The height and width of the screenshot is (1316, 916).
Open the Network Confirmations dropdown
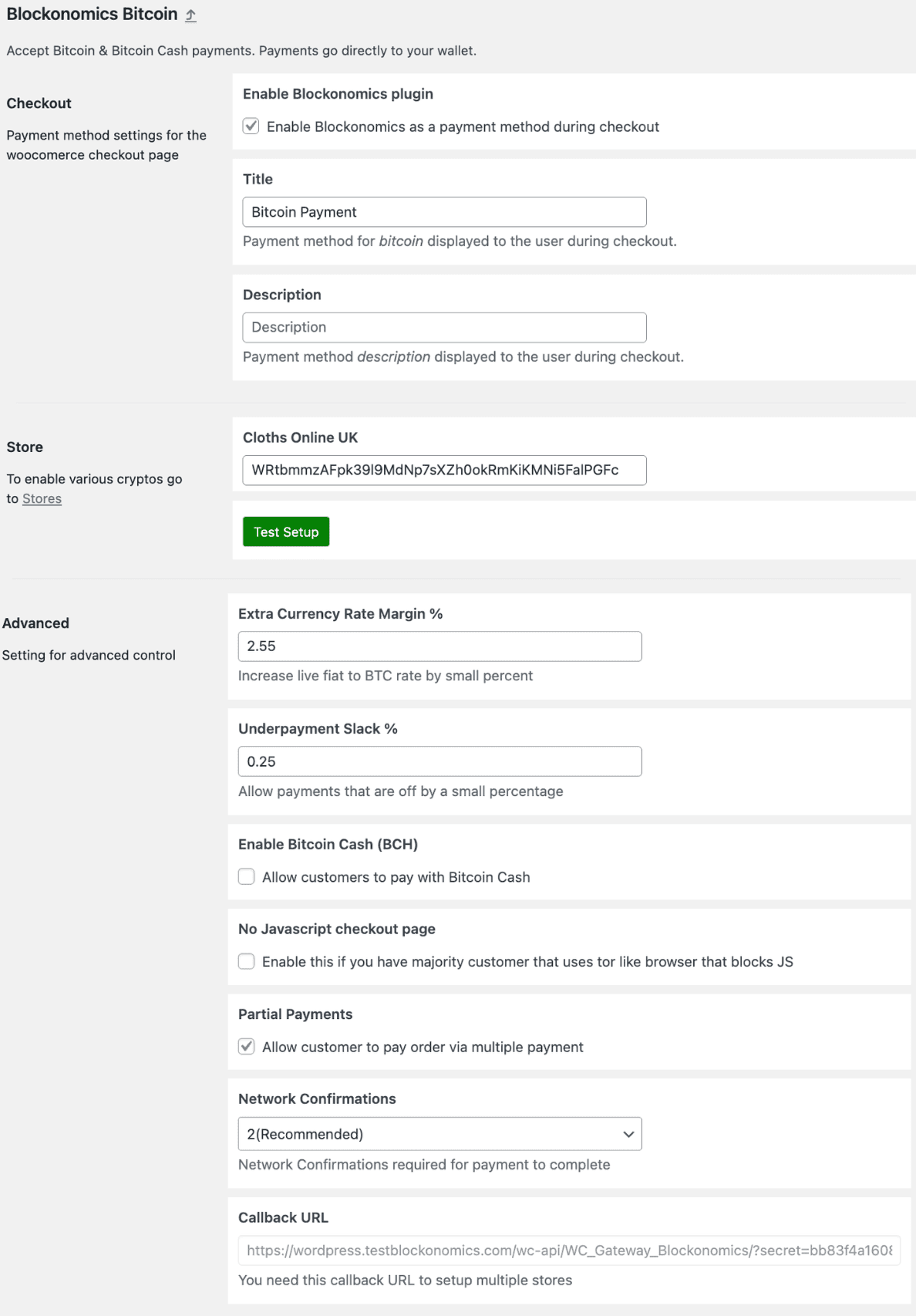point(439,1134)
